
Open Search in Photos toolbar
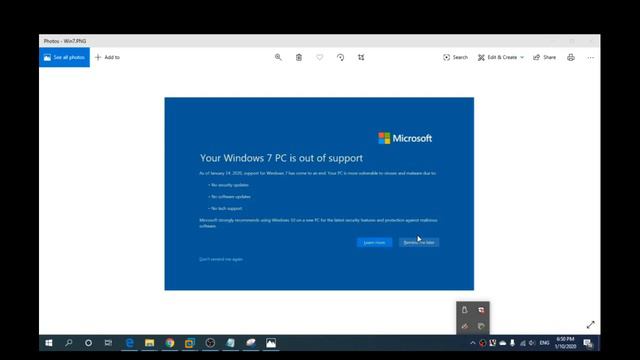coord(456,58)
